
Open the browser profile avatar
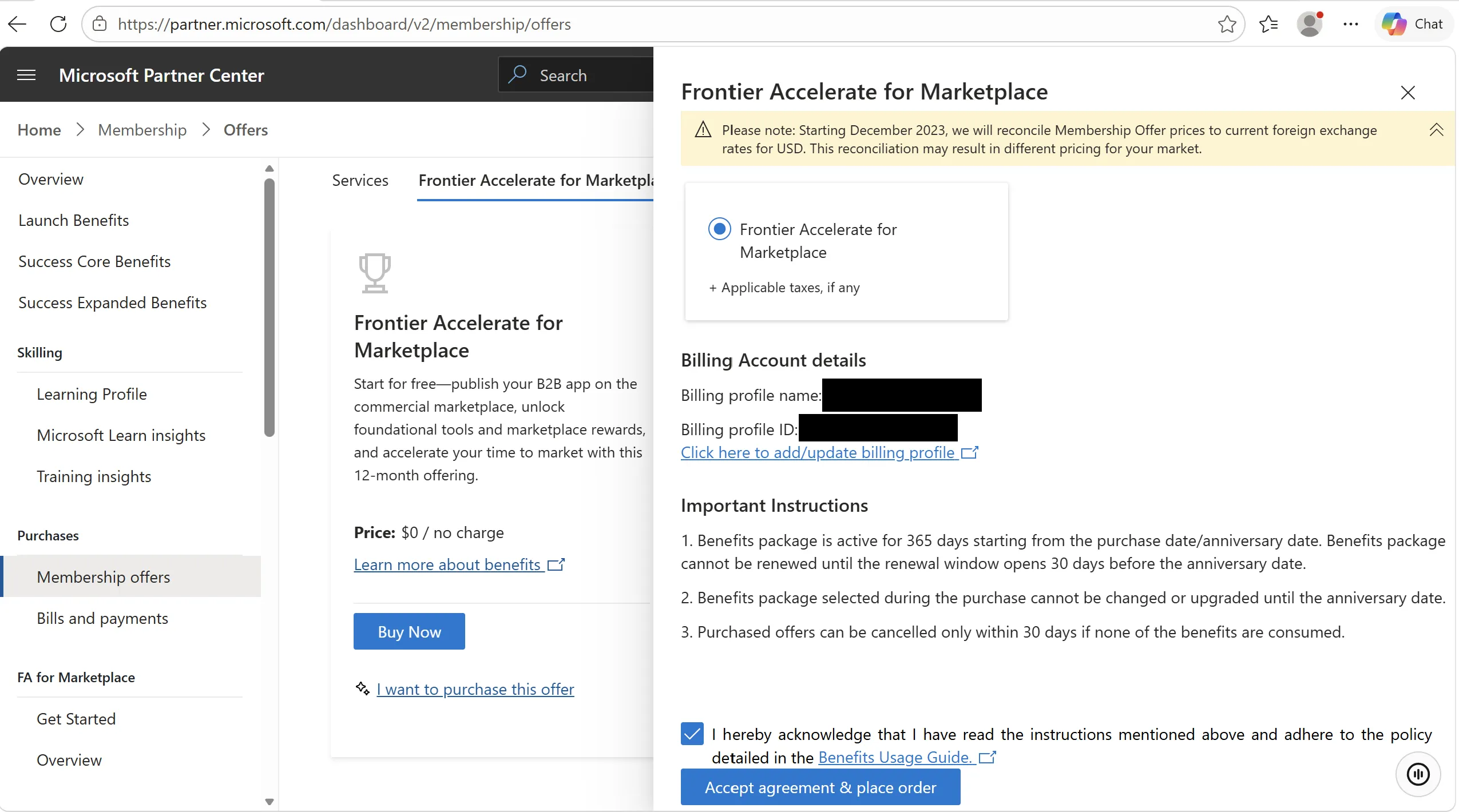[x=1310, y=24]
